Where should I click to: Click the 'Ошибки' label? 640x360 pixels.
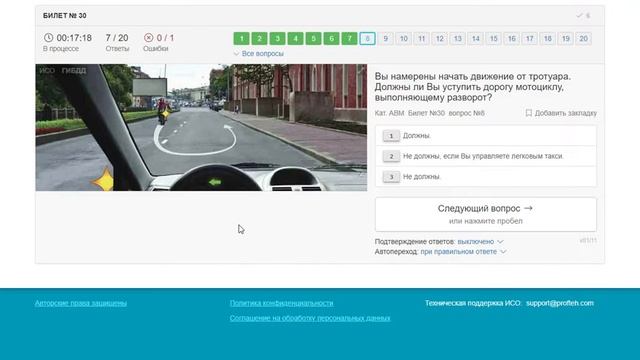[x=156, y=49]
